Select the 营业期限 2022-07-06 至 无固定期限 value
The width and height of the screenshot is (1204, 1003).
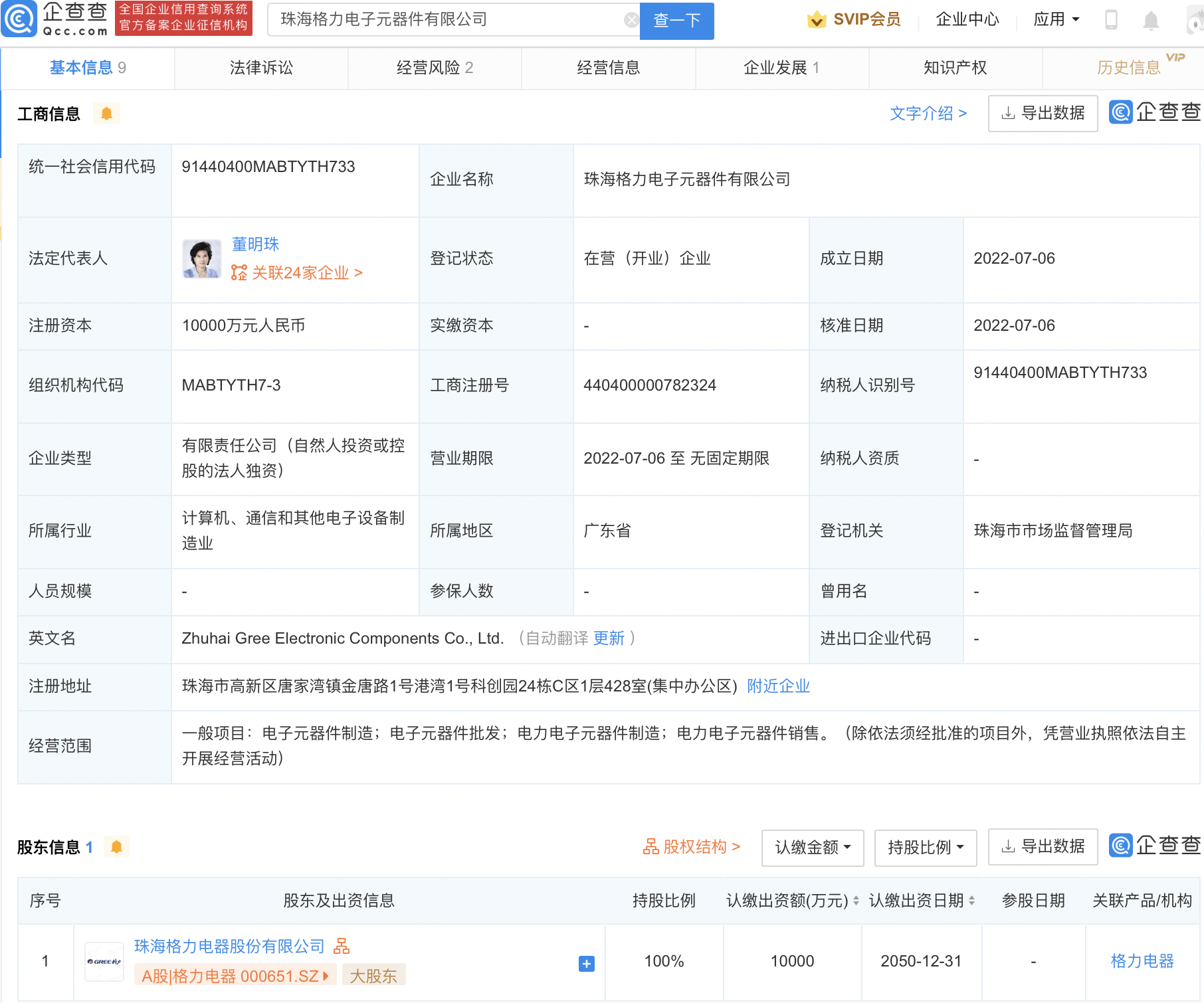[x=676, y=458]
